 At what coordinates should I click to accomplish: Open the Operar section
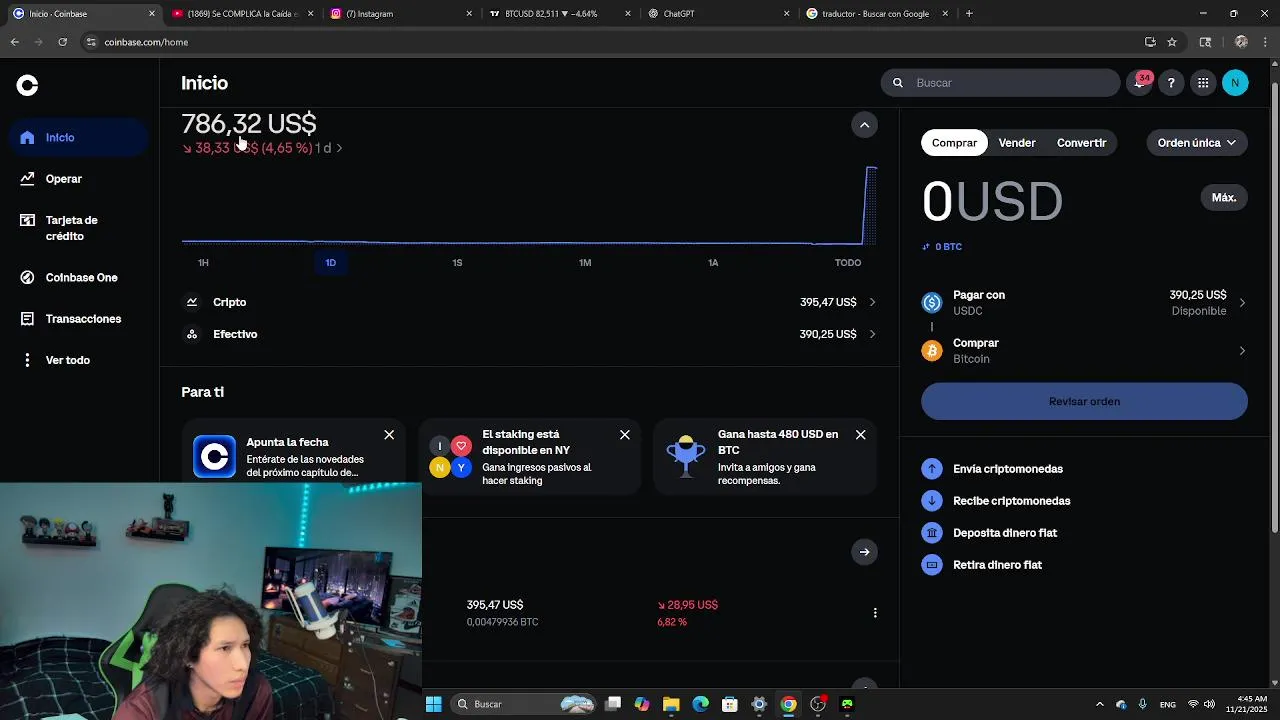[80, 179]
